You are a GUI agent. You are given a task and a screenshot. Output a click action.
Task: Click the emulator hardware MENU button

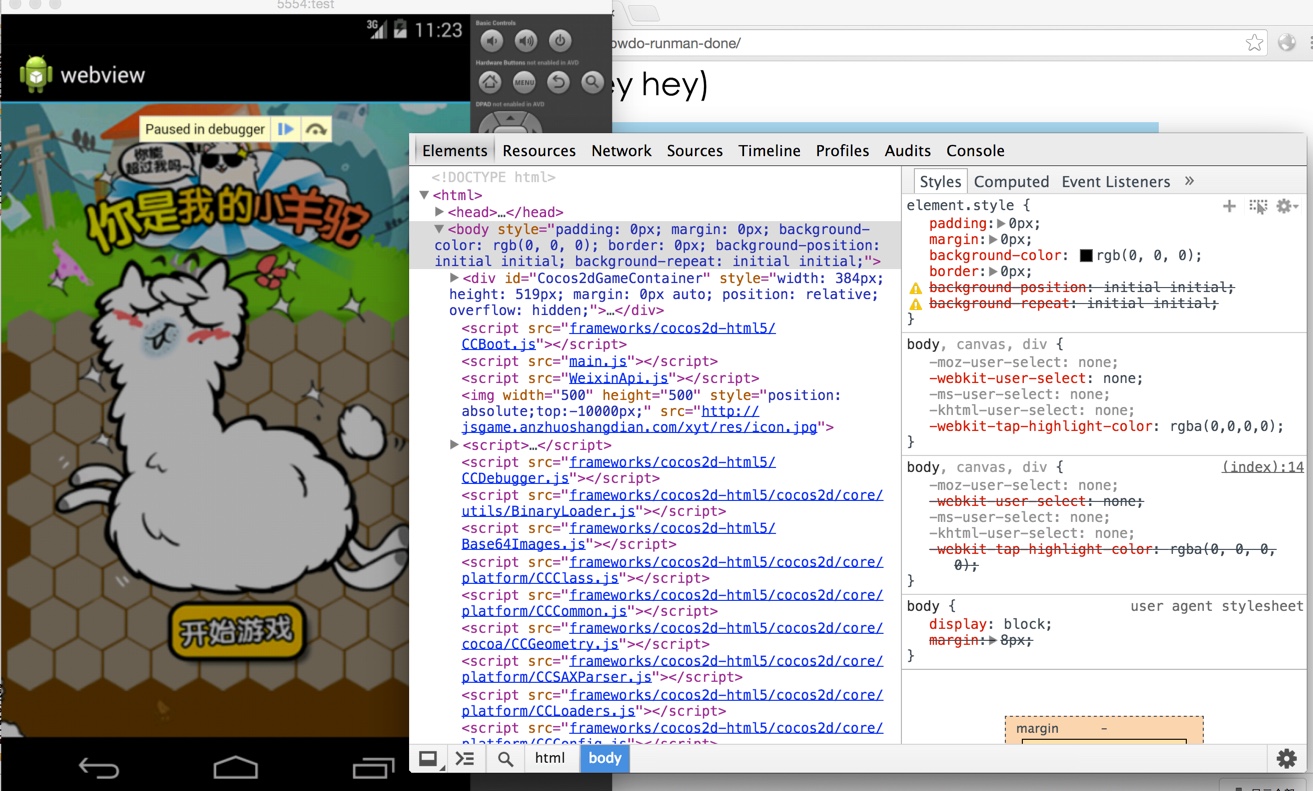point(524,83)
